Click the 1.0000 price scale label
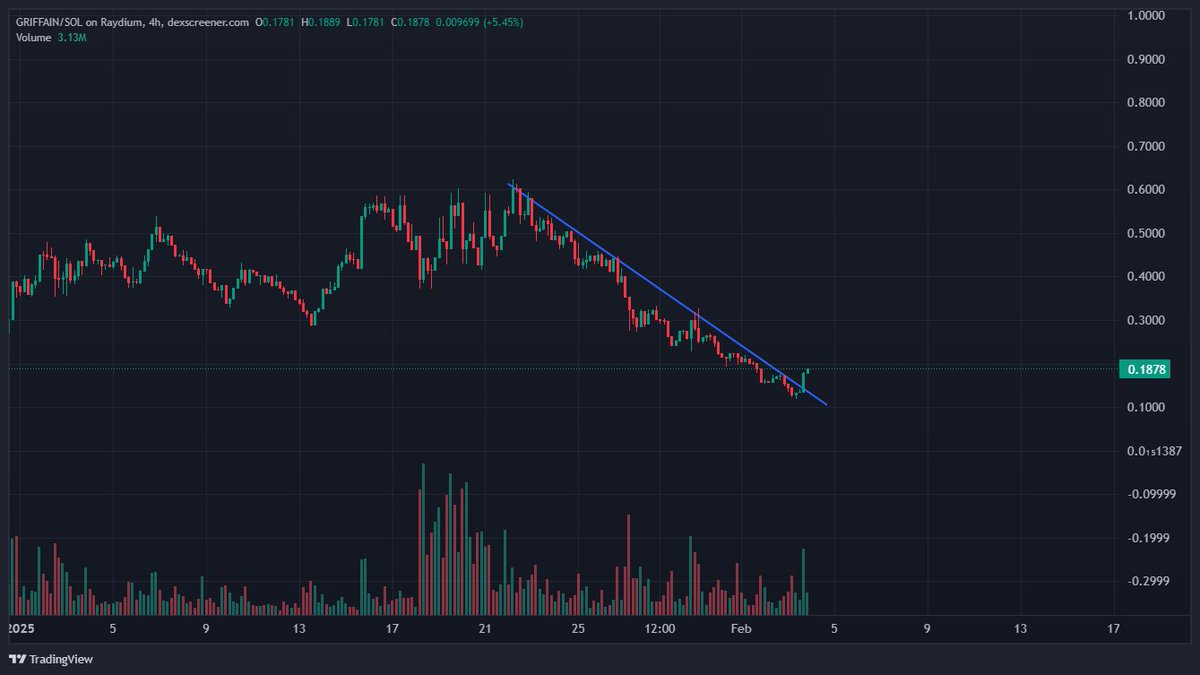 coord(1145,15)
